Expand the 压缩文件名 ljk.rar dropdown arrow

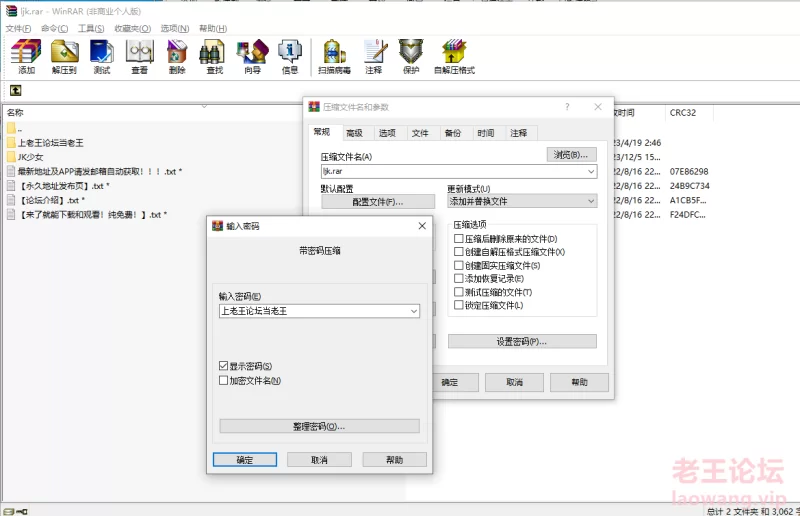(591, 171)
